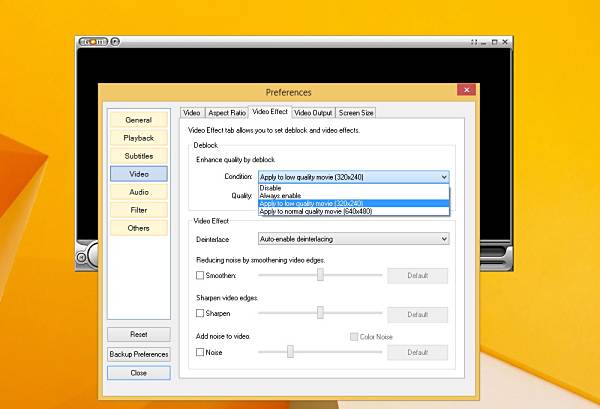Click the 'Deinterlace' label
600x409 pixels.
click(213, 240)
